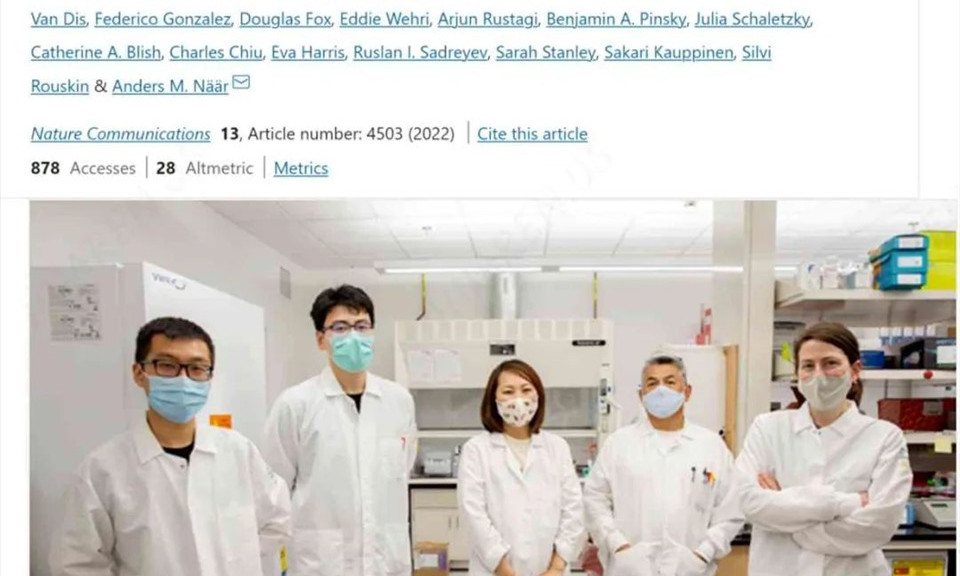960x576 pixels.
Task: Open author Ruslan I. Sadreyev
Action: pyautogui.click(x=421, y=53)
